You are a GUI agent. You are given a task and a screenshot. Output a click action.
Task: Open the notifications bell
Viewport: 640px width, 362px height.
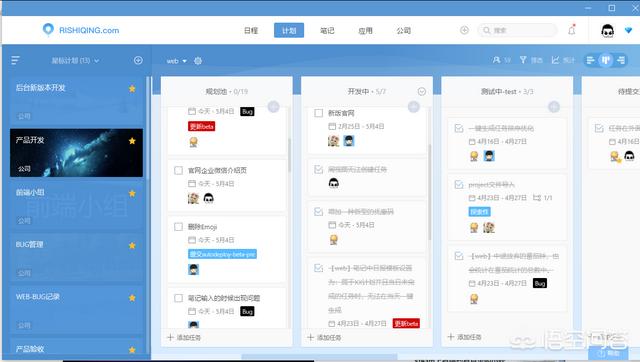572,30
